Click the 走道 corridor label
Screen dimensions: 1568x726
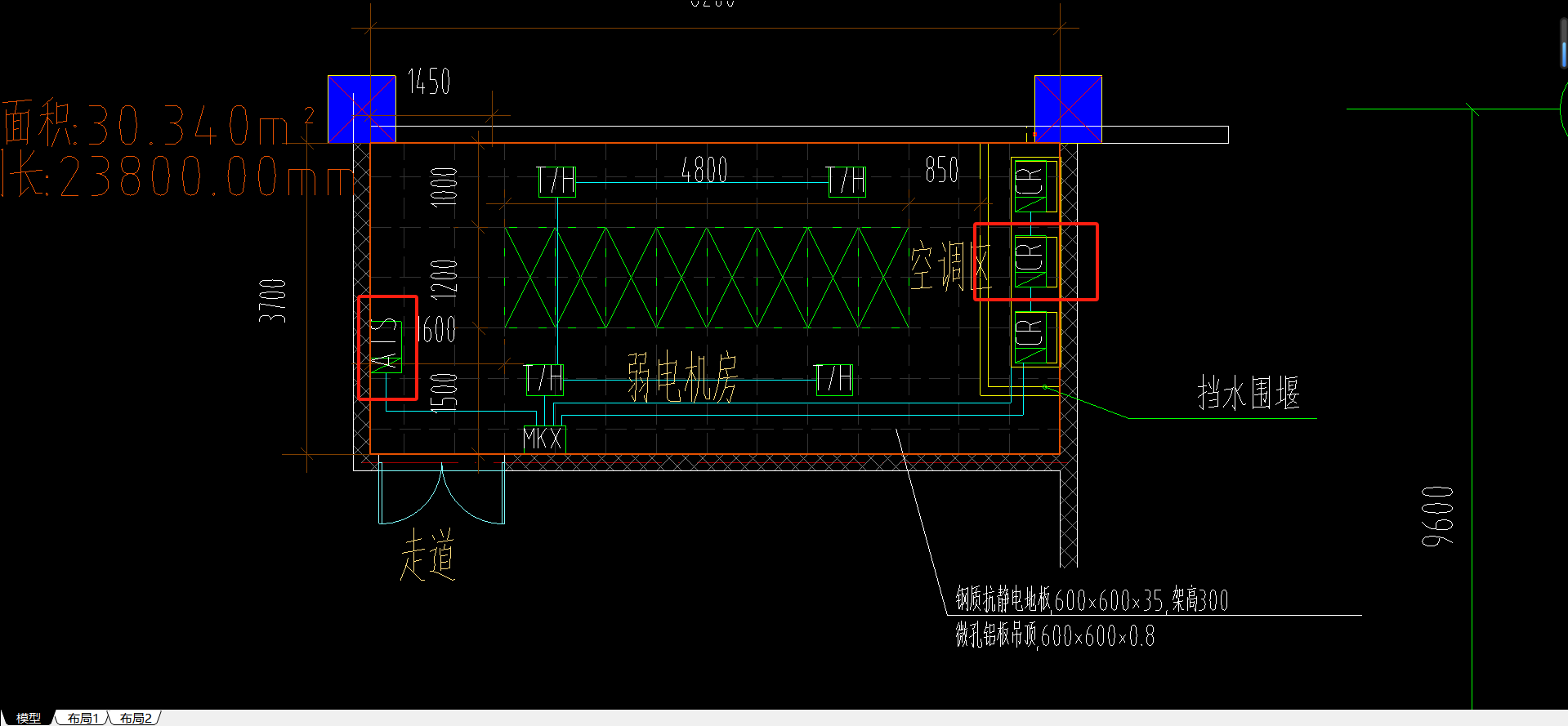[x=427, y=555]
